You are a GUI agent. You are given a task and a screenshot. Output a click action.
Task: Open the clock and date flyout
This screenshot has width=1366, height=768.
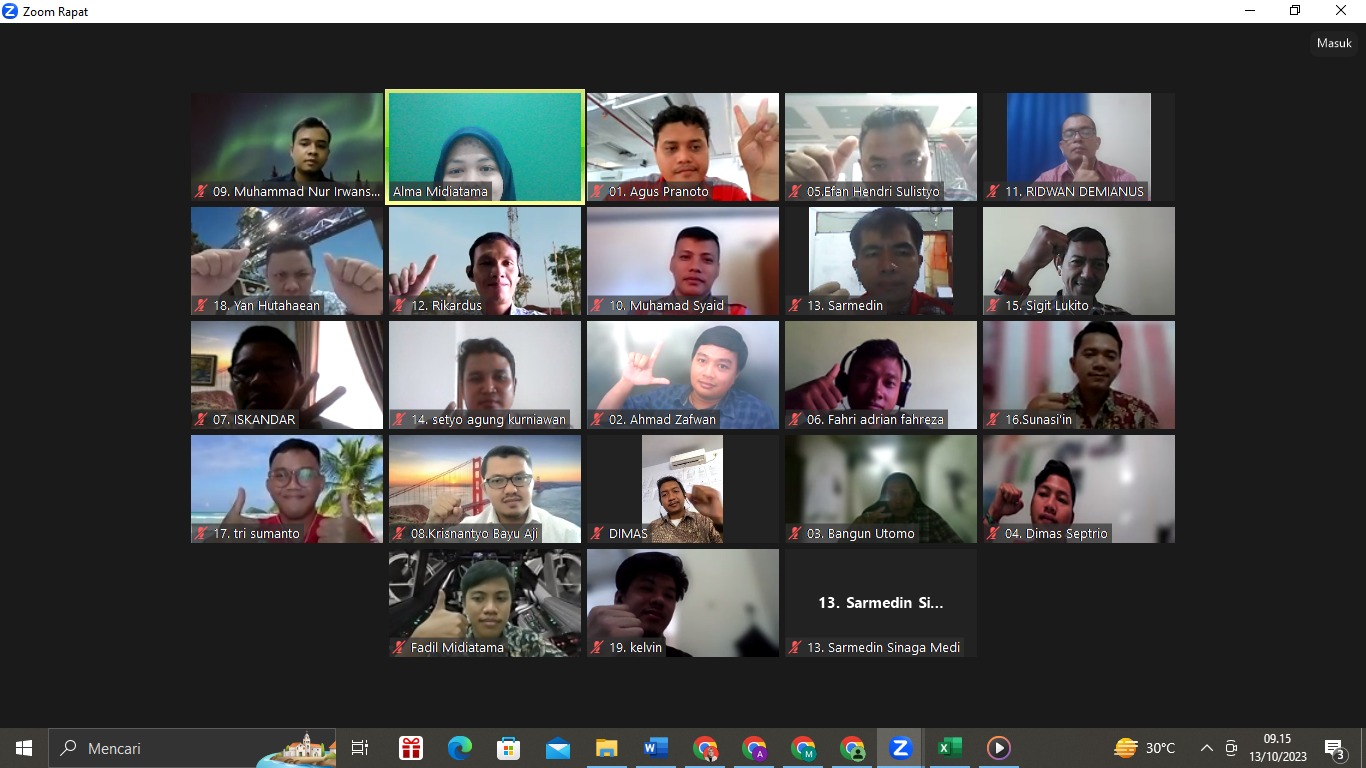(x=1277, y=748)
